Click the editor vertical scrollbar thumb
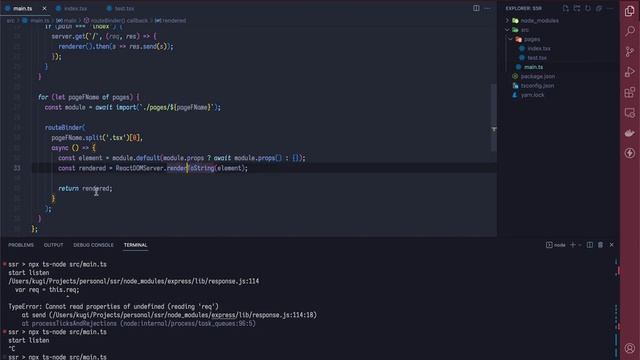Viewport: 640px width, 360px height. click(493, 118)
